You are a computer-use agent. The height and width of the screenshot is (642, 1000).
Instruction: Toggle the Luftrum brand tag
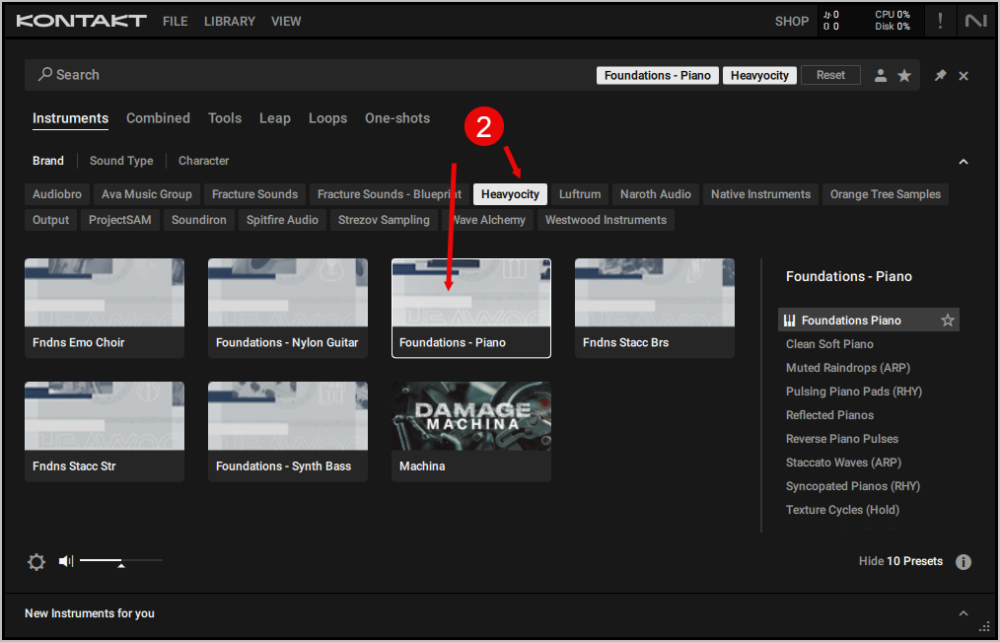pos(580,194)
